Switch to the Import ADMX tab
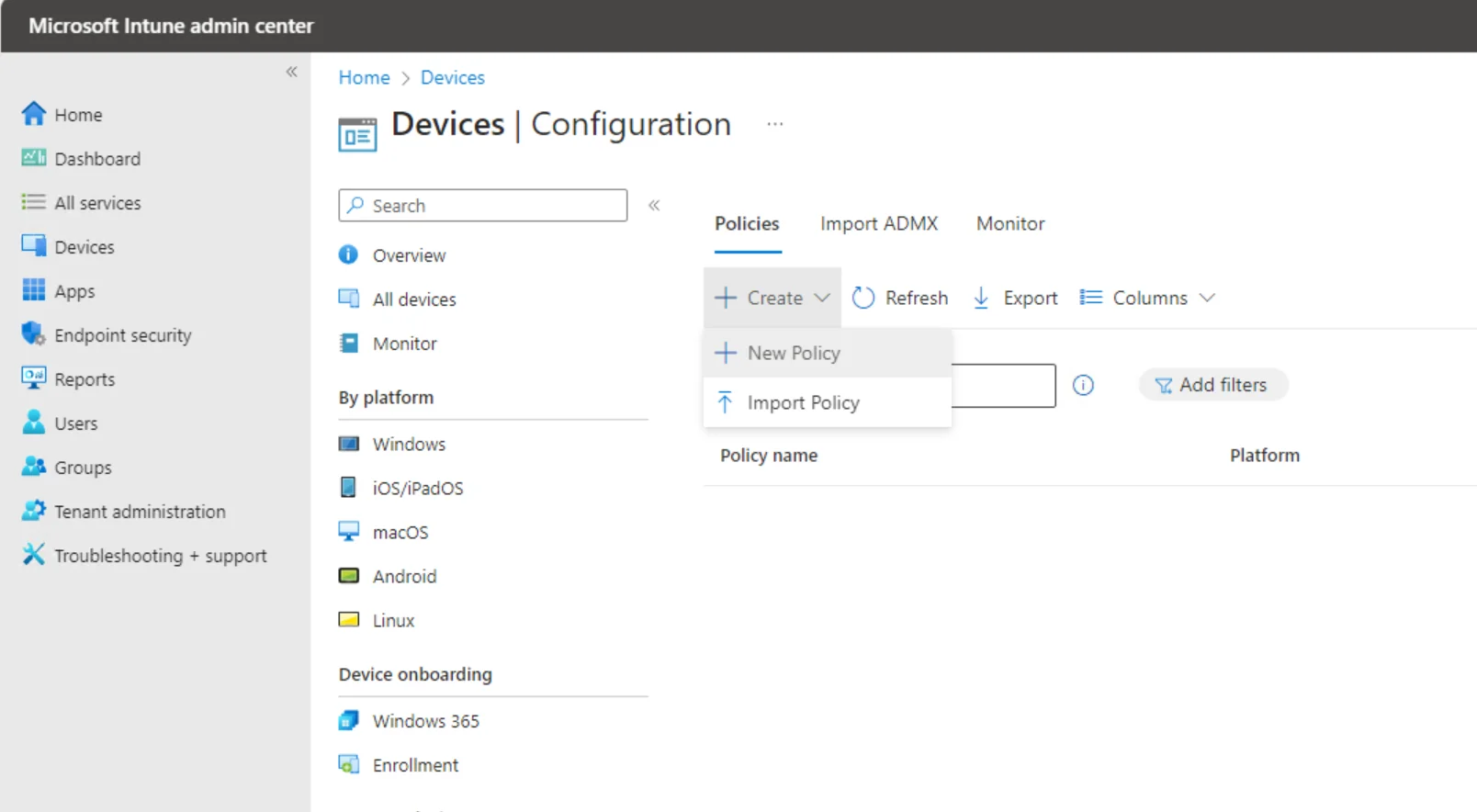The height and width of the screenshot is (812, 1477). (x=879, y=223)
